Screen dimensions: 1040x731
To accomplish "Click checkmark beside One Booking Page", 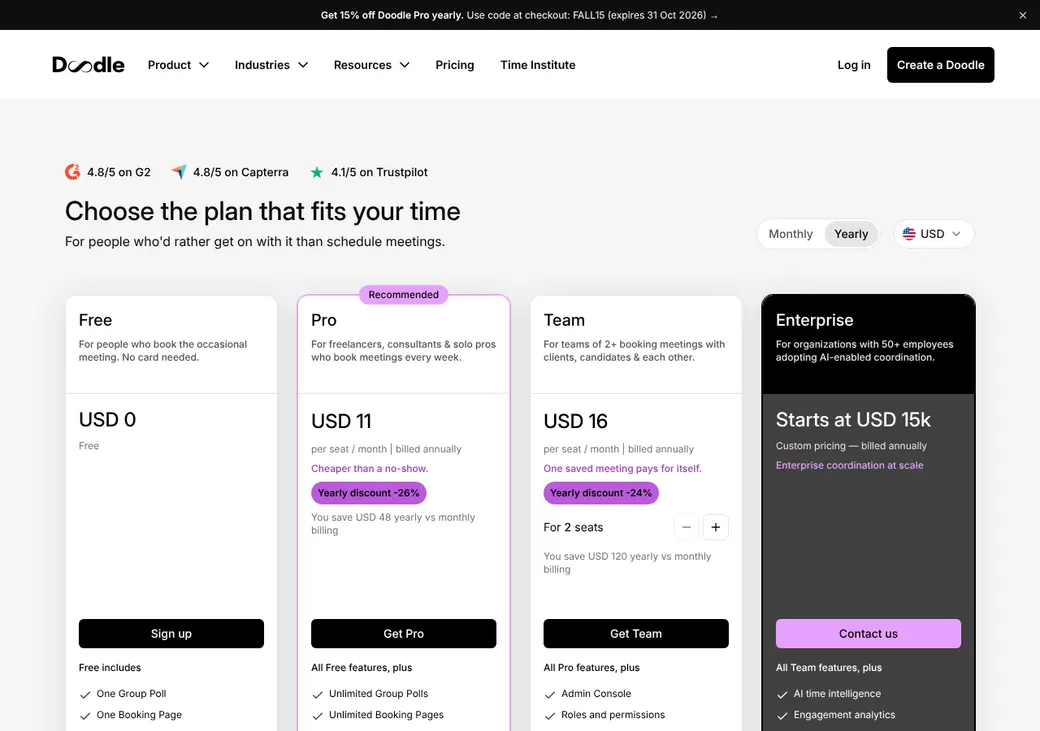I will coord(85,716).
